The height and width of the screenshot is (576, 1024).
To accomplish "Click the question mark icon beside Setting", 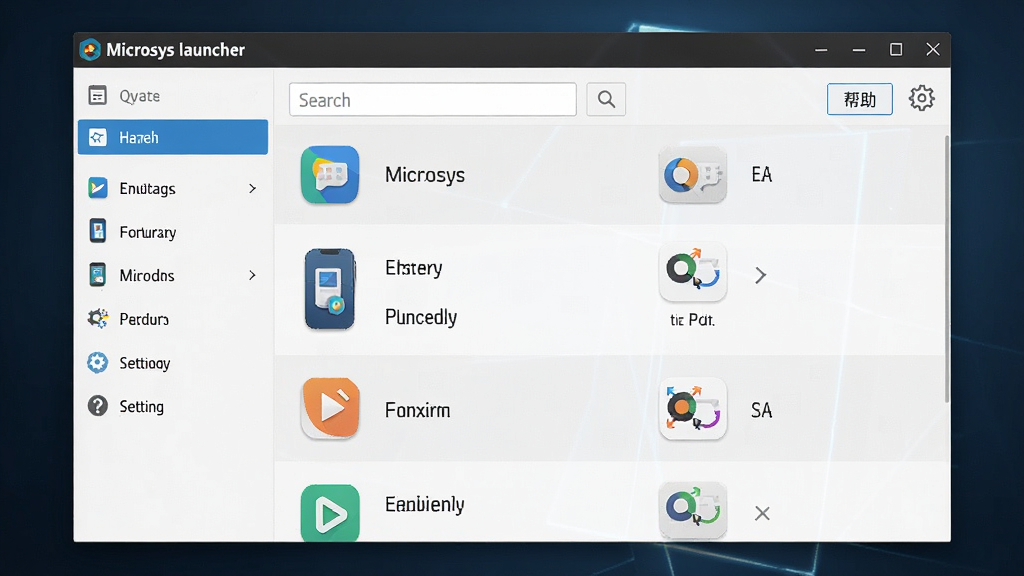I will (97, 406).
